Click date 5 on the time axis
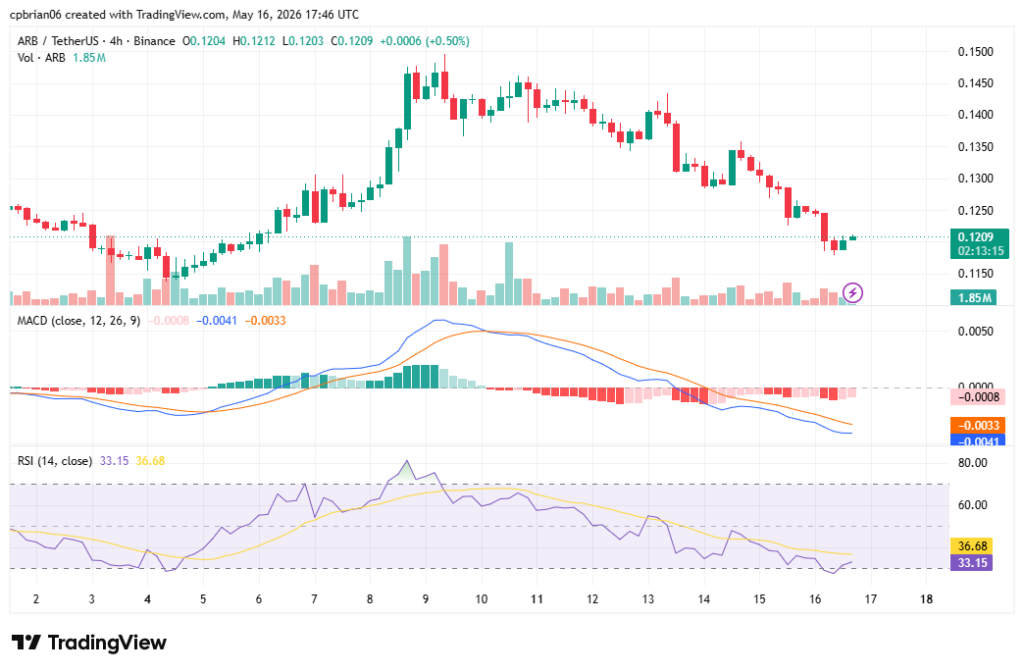The height and width of the screenshot is (672, 1024). [203, 599]
